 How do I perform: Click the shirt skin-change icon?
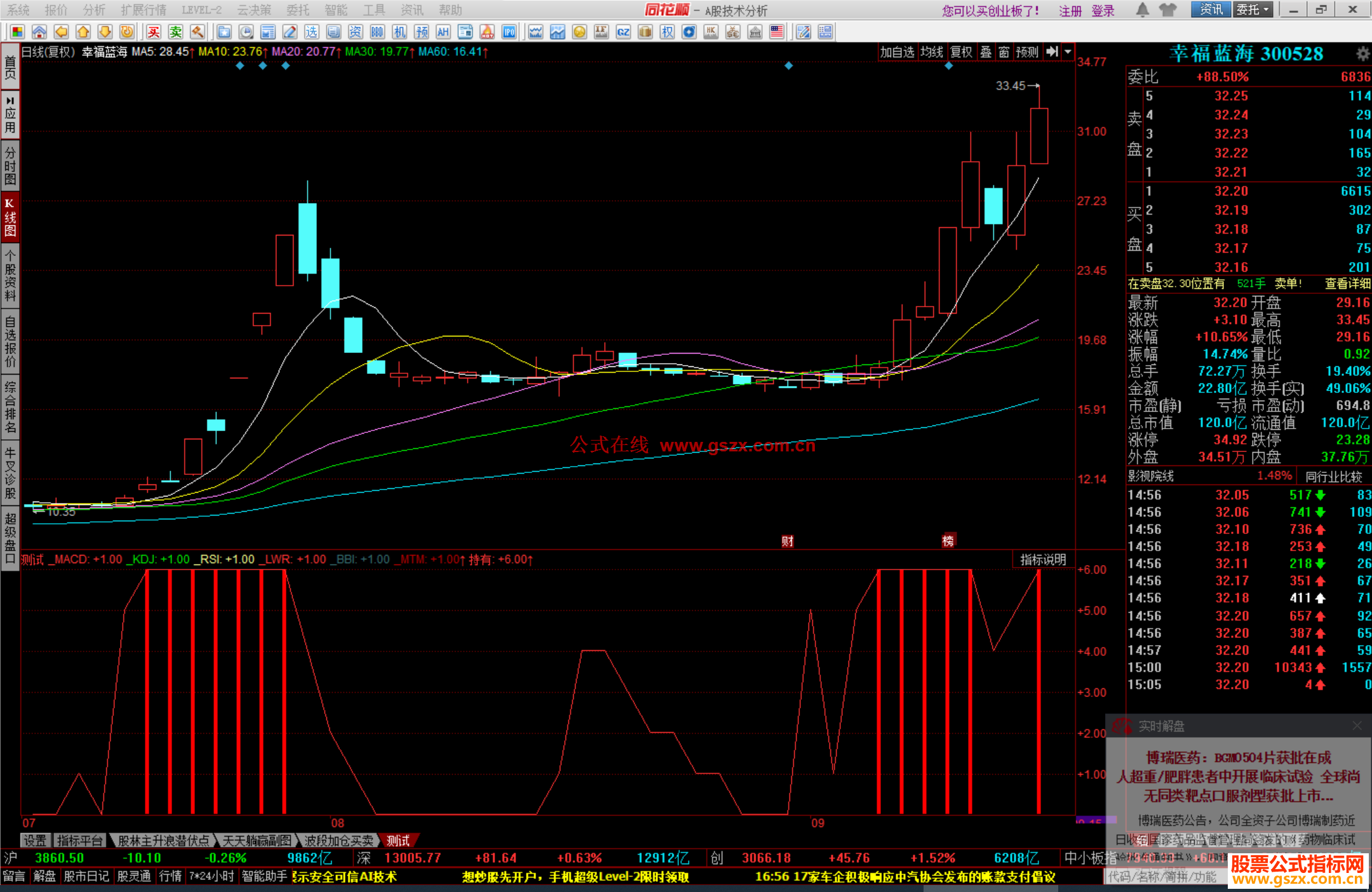coord(1167,10)
